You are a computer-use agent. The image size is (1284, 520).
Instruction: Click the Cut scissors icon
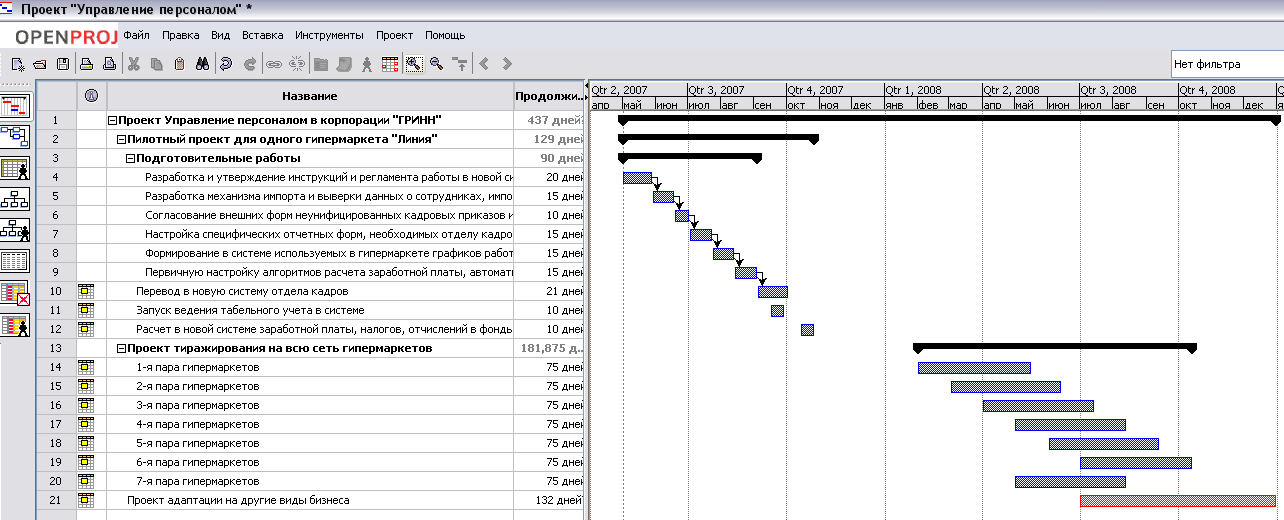[134, 64]
